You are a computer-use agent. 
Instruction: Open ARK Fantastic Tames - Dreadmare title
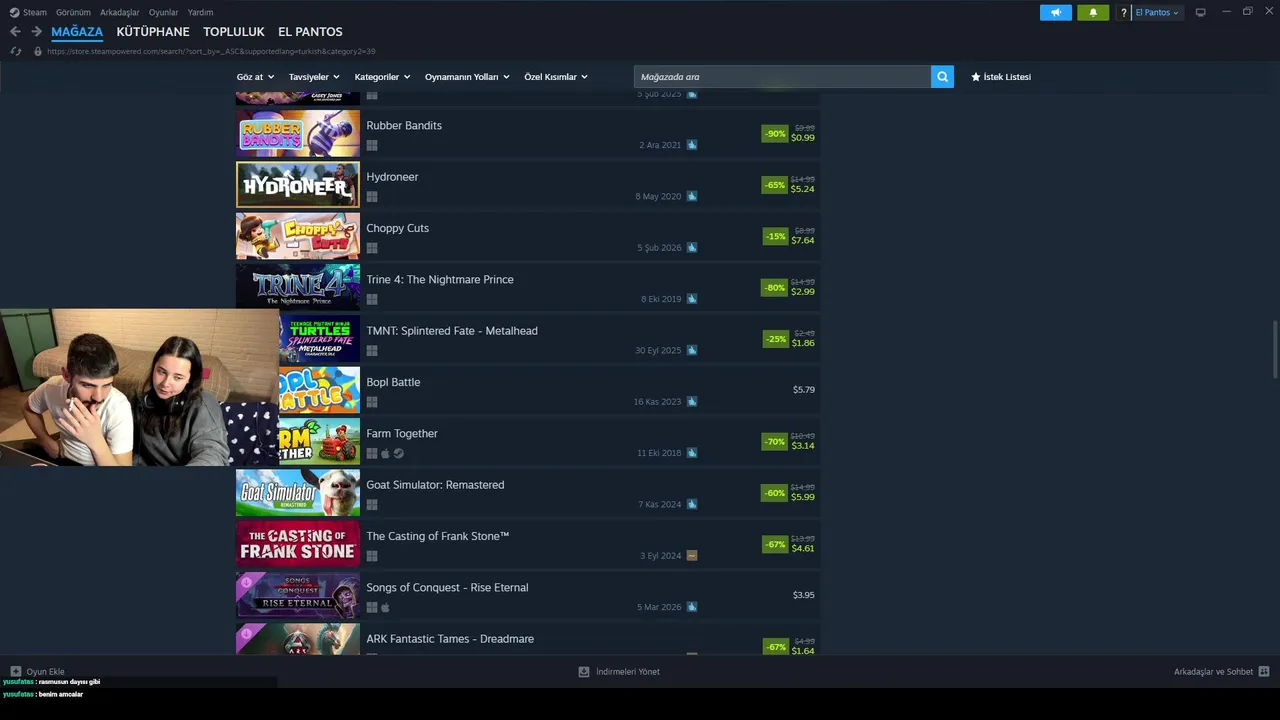tap(450, 639)
